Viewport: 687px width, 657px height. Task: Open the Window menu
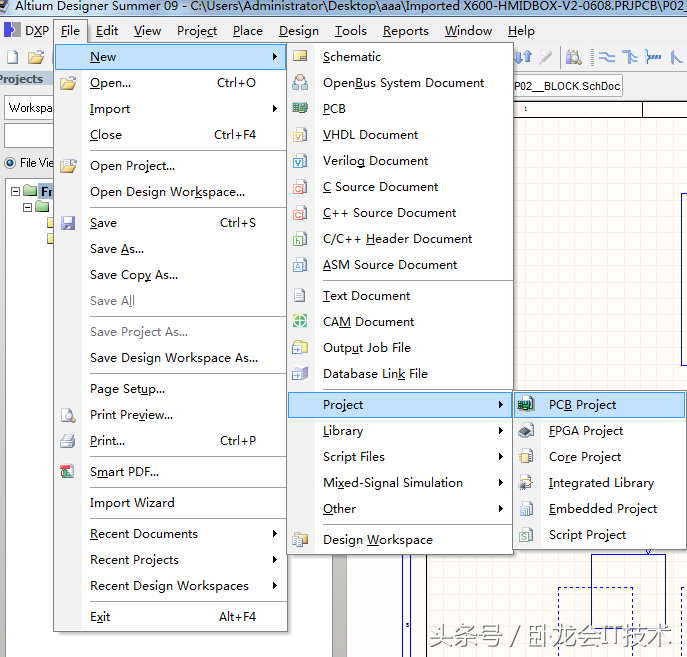point(468,31)
